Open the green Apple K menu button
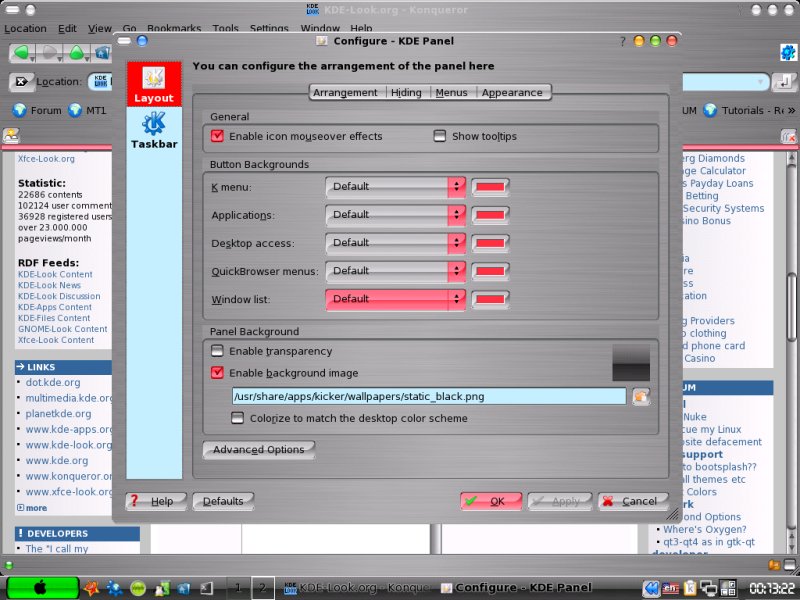This screenshot has width=800, height=600. pyautogui.click(x=42, y=588)
